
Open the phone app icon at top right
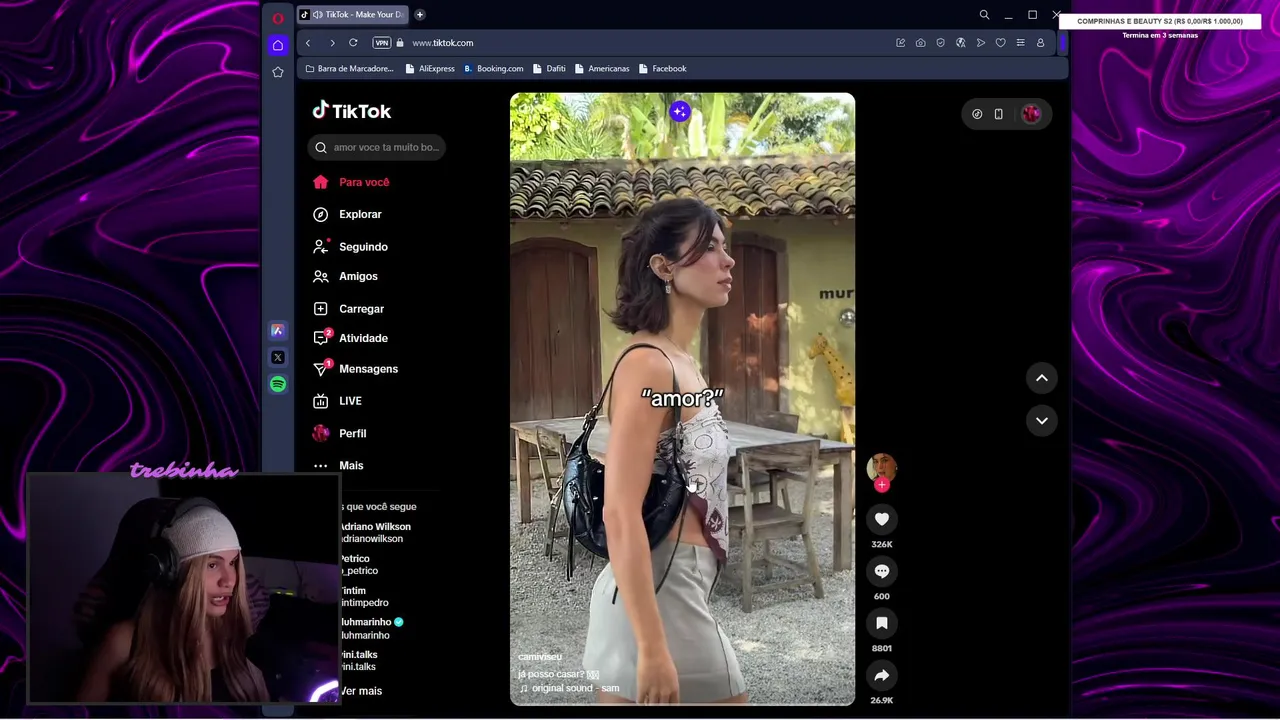click(x=998, y=114)
